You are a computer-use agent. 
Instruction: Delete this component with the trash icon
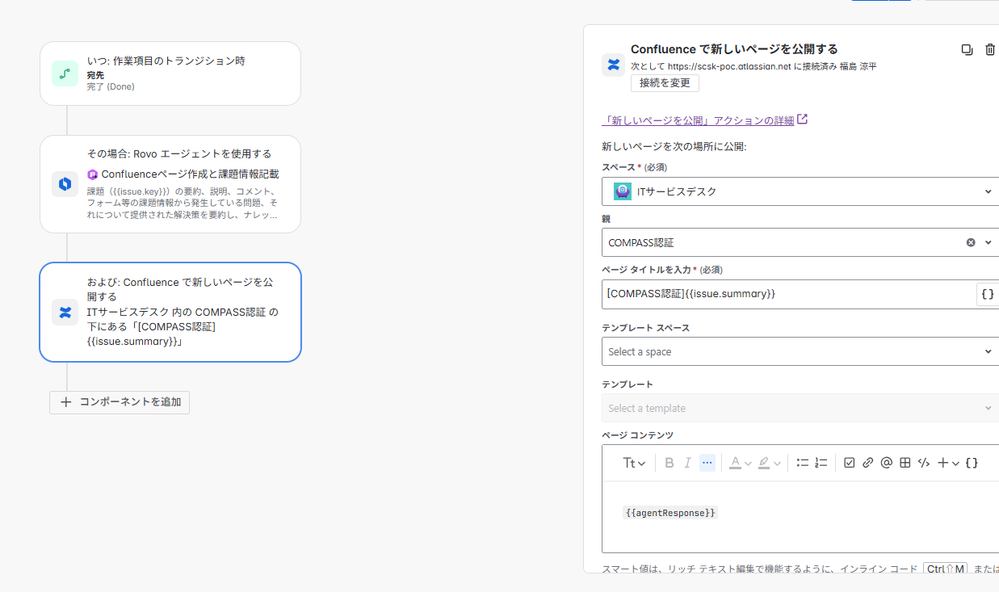coord(990,50)
